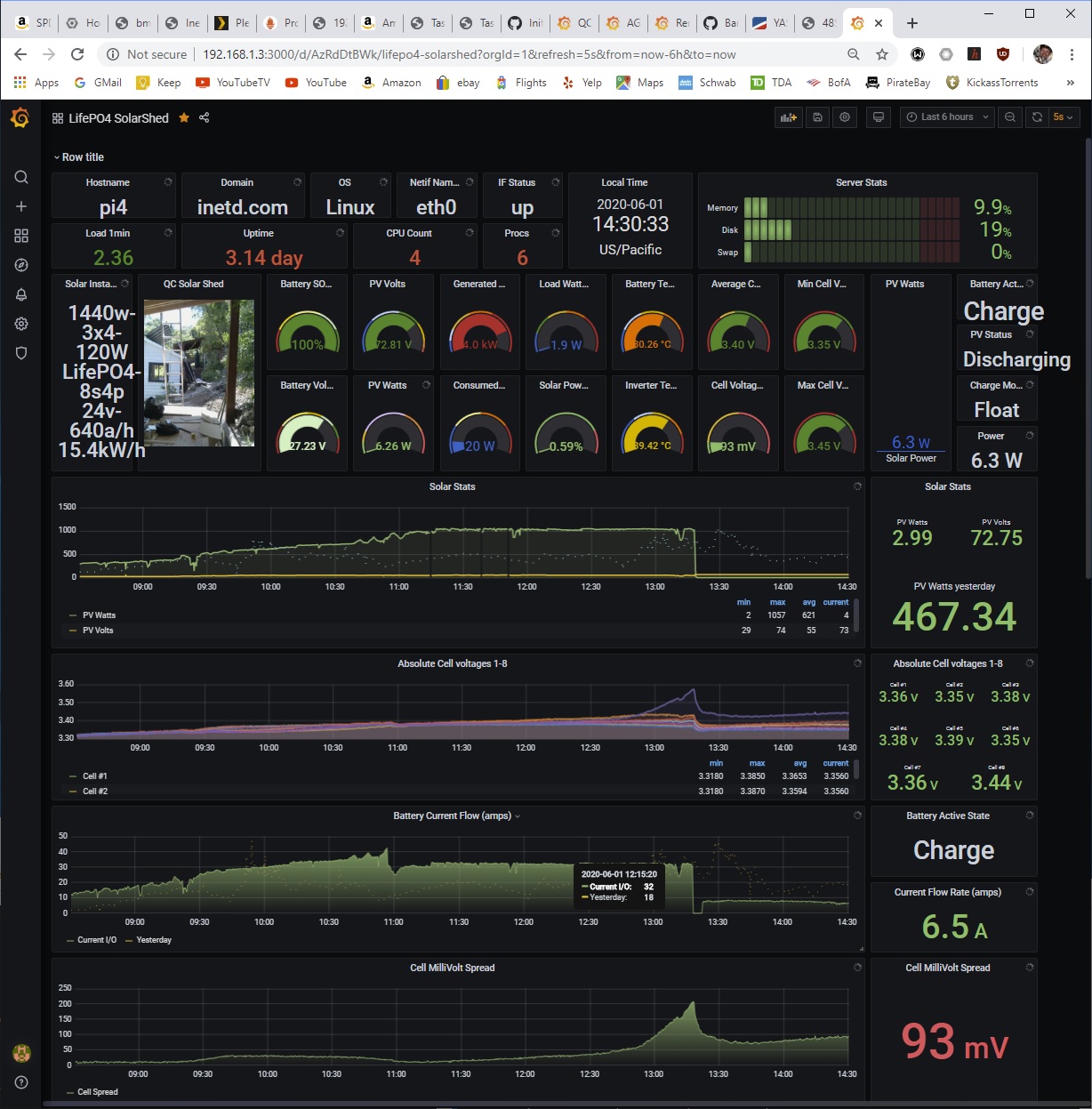The width and height of the screenshot is (1092, 1109).
Task: Click the Add panel icon
Action: point(788,117)
